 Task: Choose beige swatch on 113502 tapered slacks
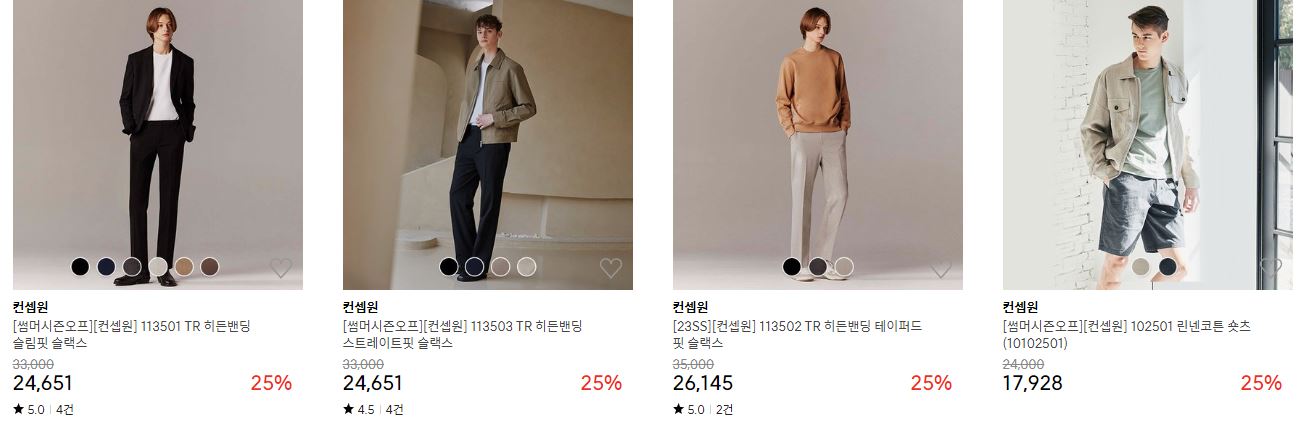pos(844,267)
